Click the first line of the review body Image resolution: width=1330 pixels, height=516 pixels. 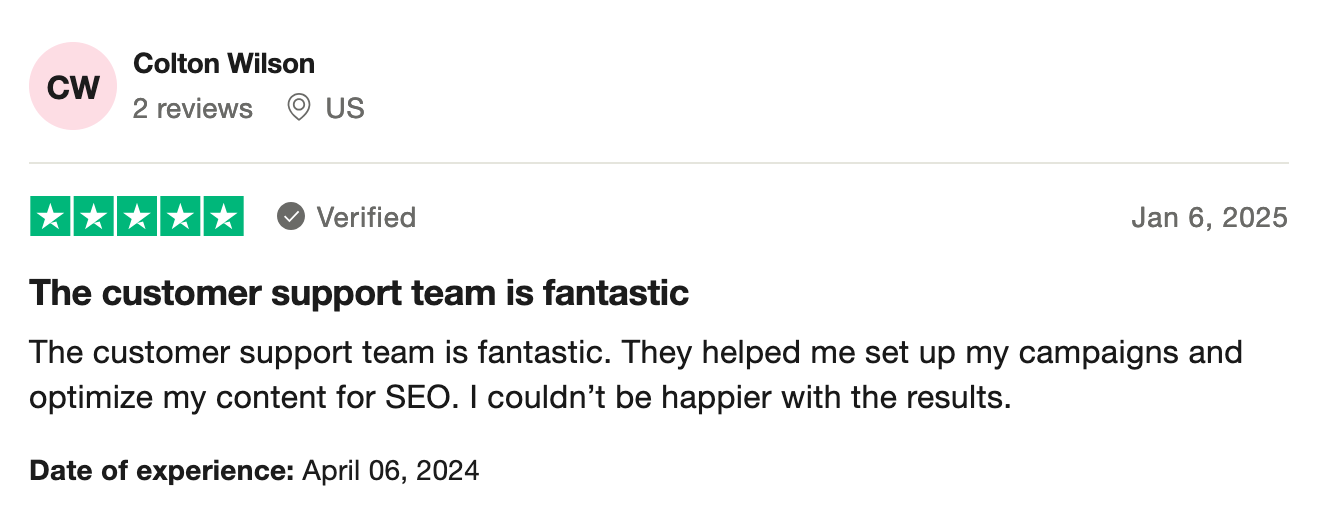point(636,352)
